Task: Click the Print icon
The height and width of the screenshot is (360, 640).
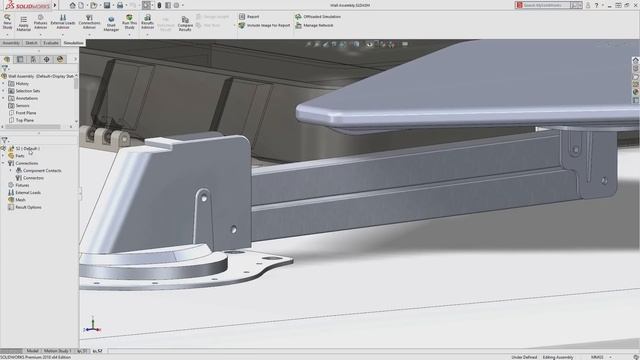Action: [x=120, y=5]
